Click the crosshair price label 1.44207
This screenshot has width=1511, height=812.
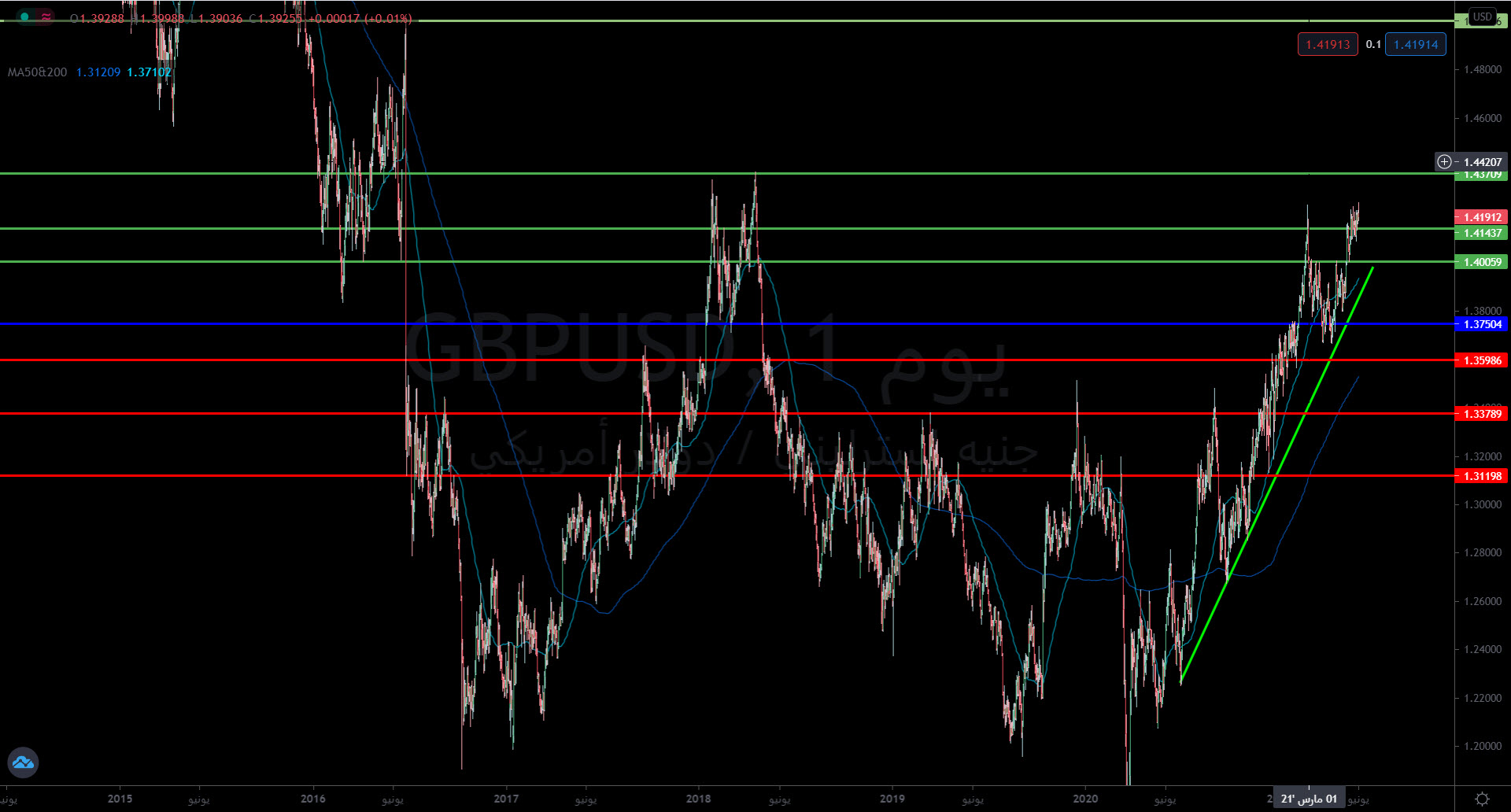1483,162
